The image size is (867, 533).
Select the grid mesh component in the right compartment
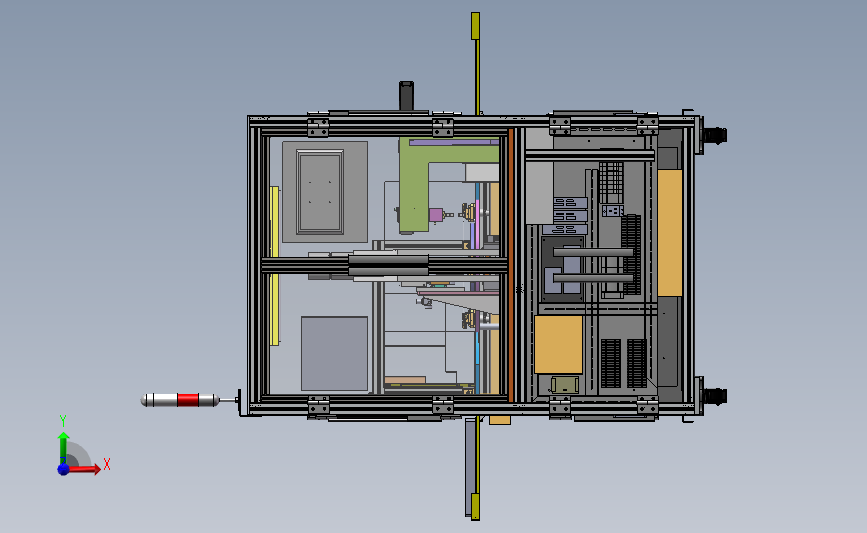[x=611, y=182]
